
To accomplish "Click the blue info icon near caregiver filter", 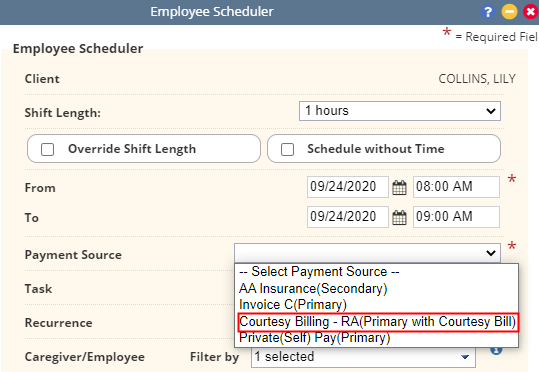I will 496,350.
